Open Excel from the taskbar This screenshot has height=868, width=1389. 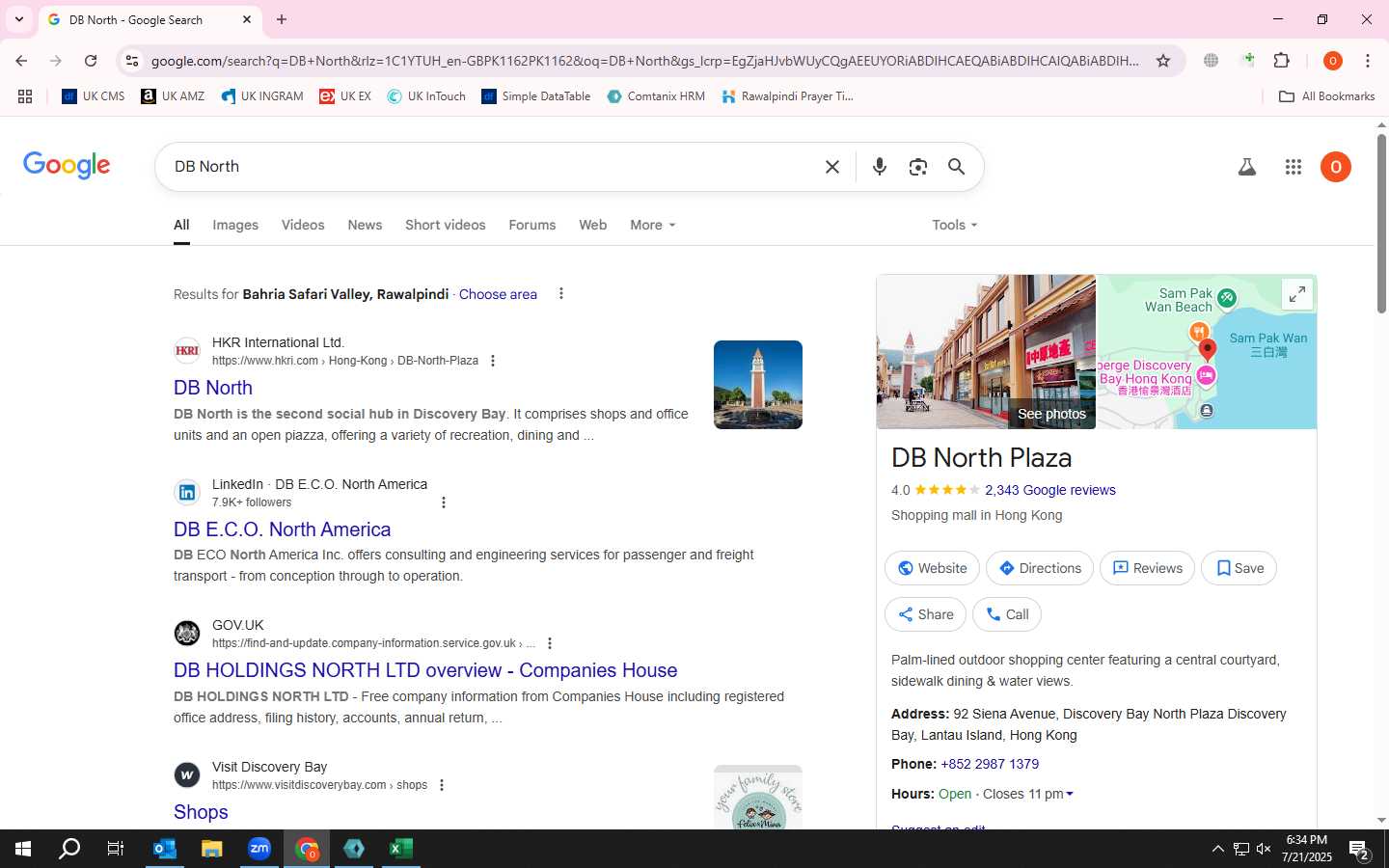pos(401,849)
